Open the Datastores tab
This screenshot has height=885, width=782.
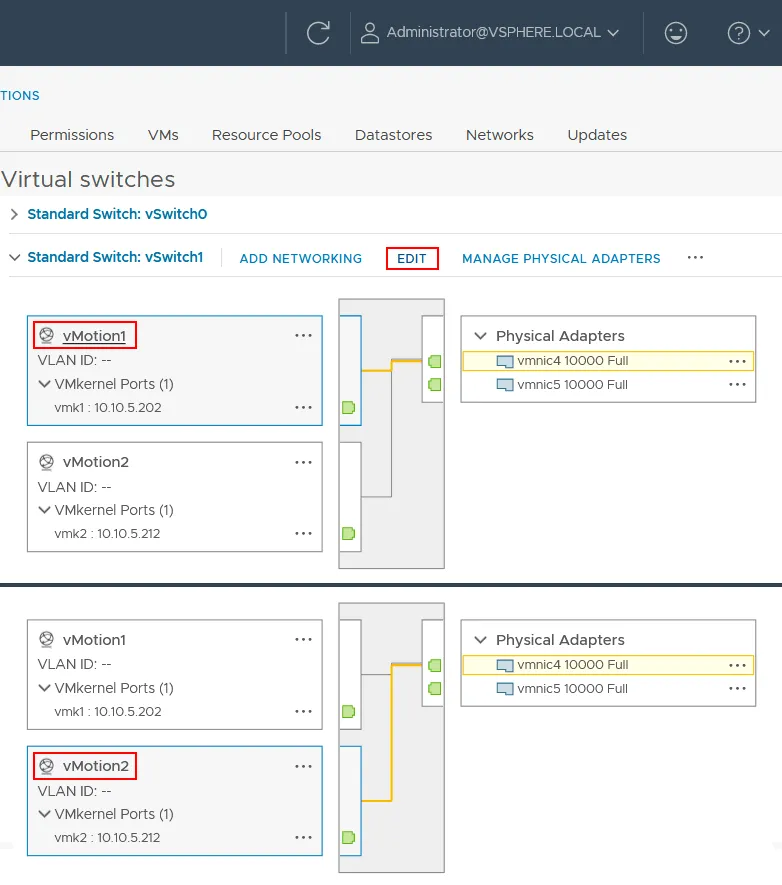(393, 135)
